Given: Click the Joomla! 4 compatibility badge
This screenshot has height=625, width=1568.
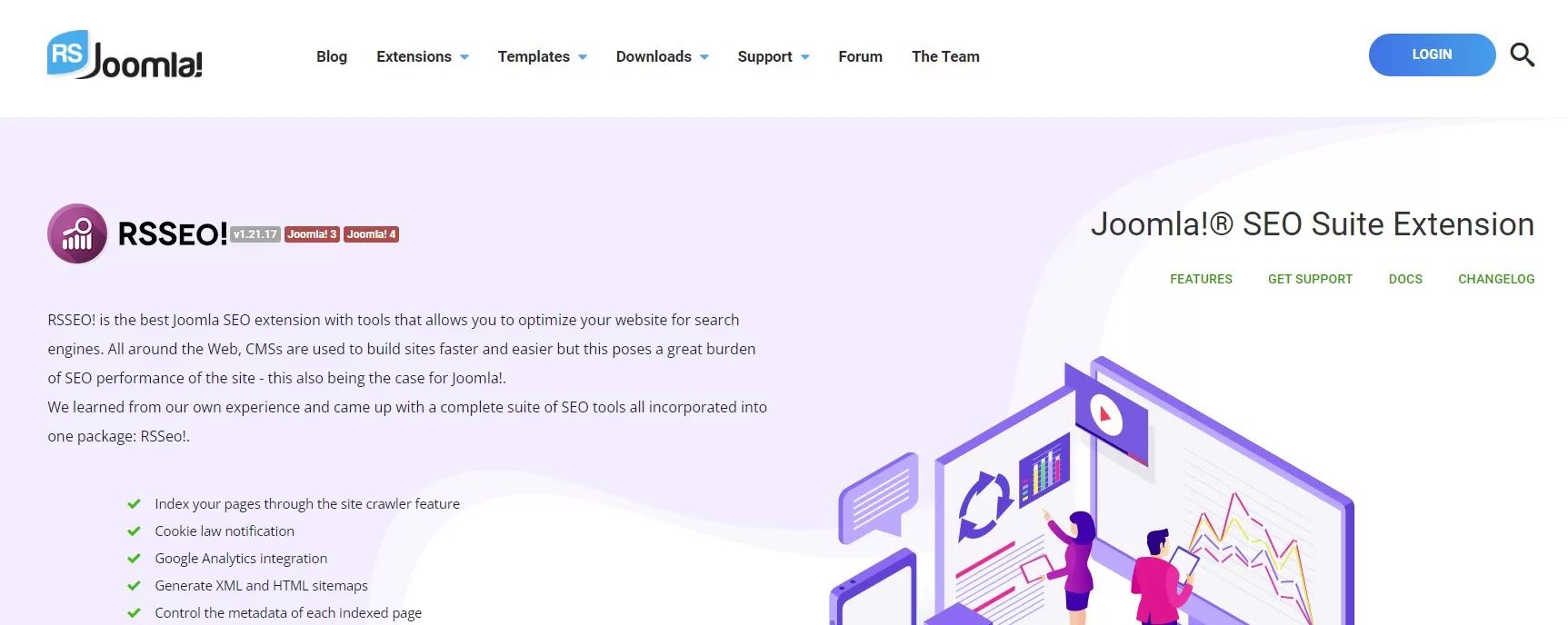Looking at the screenshot, I should pyautogui.click(x=371, y=234).
